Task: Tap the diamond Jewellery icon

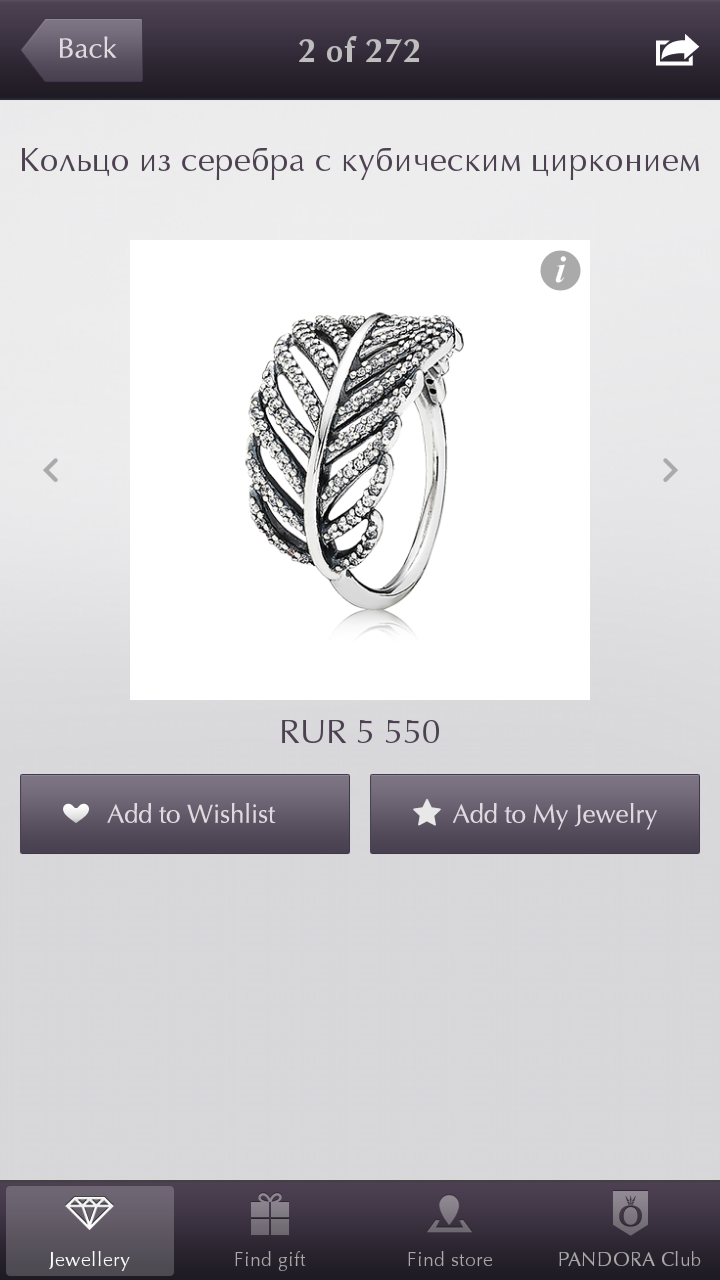Action: [89, 1213]
